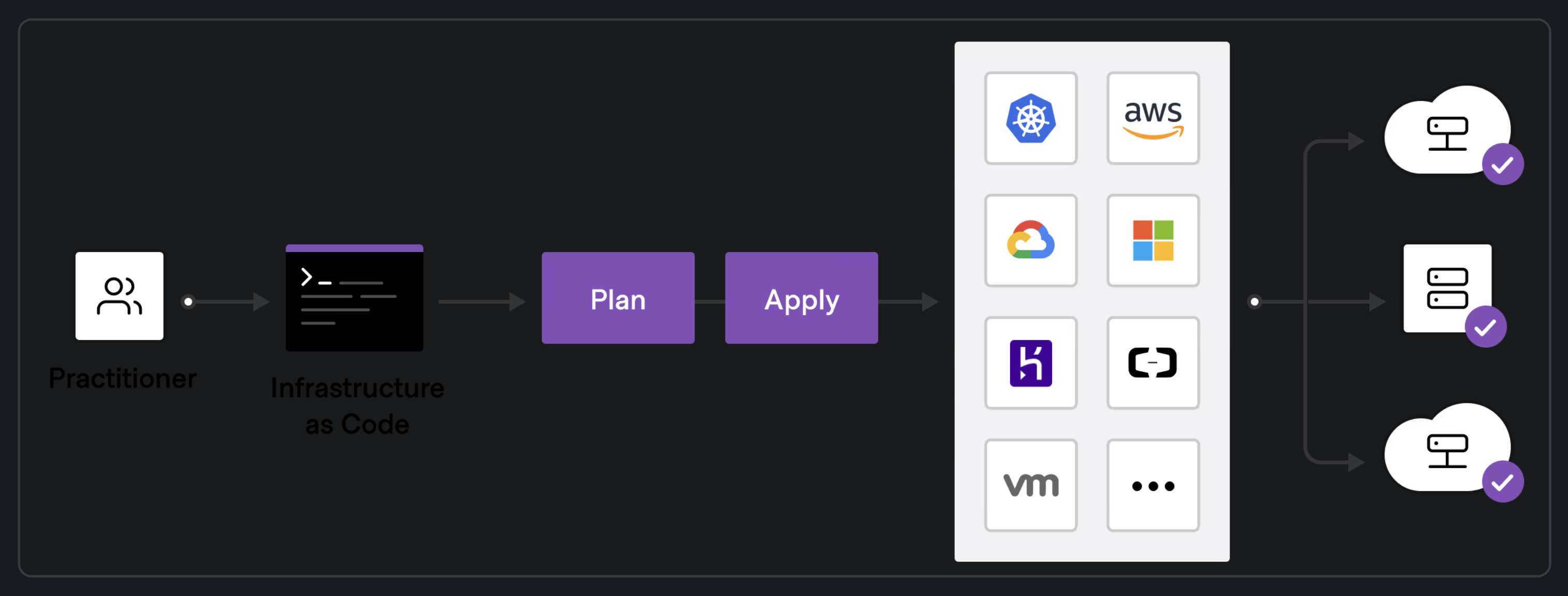Viewport: 1568px width, 596px height.
Task: Click the three-dots more providers tile
Action: tap(1153, 485)
